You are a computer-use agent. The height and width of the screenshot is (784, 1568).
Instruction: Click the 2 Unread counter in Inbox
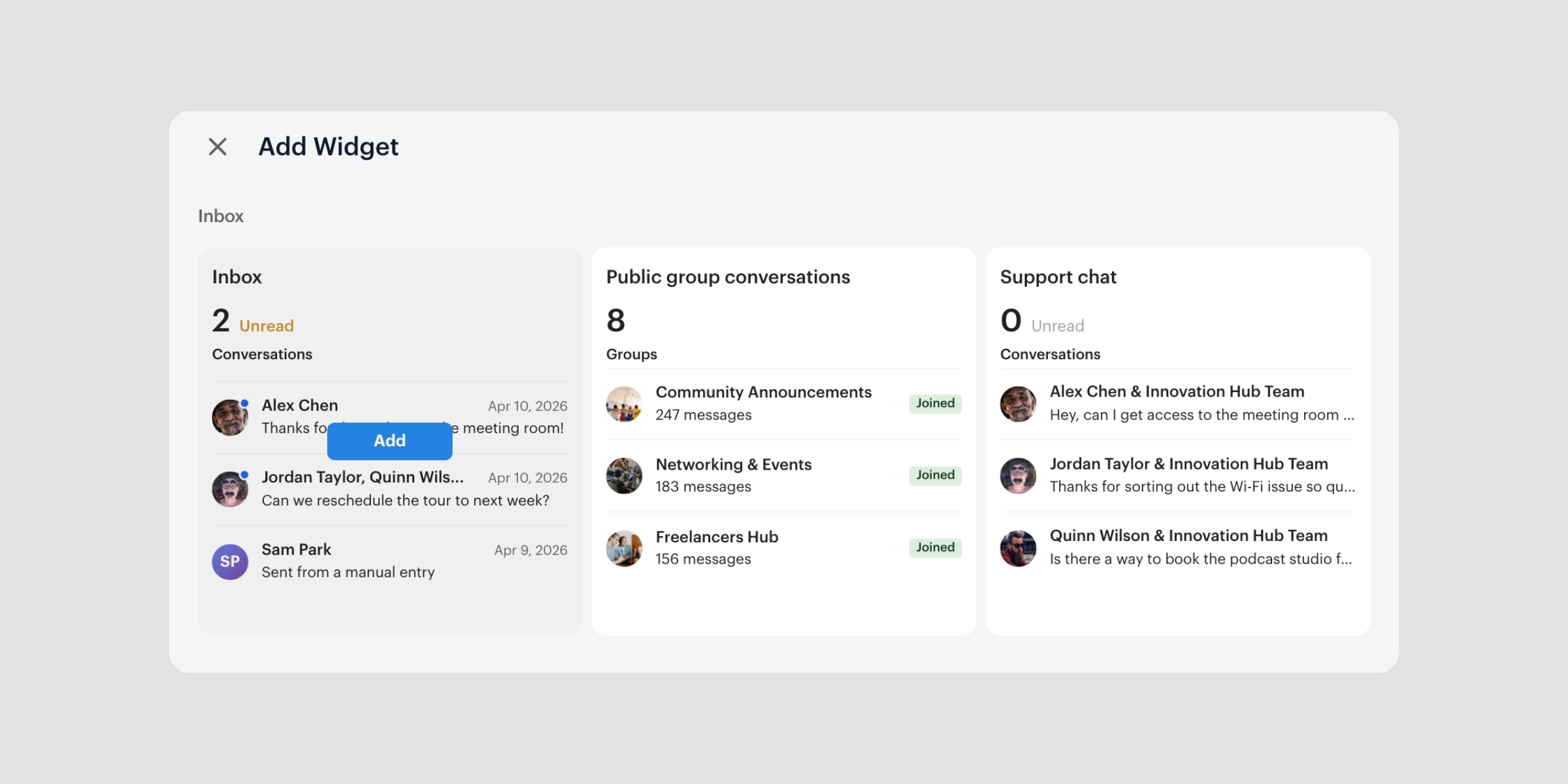click(252, 321)
